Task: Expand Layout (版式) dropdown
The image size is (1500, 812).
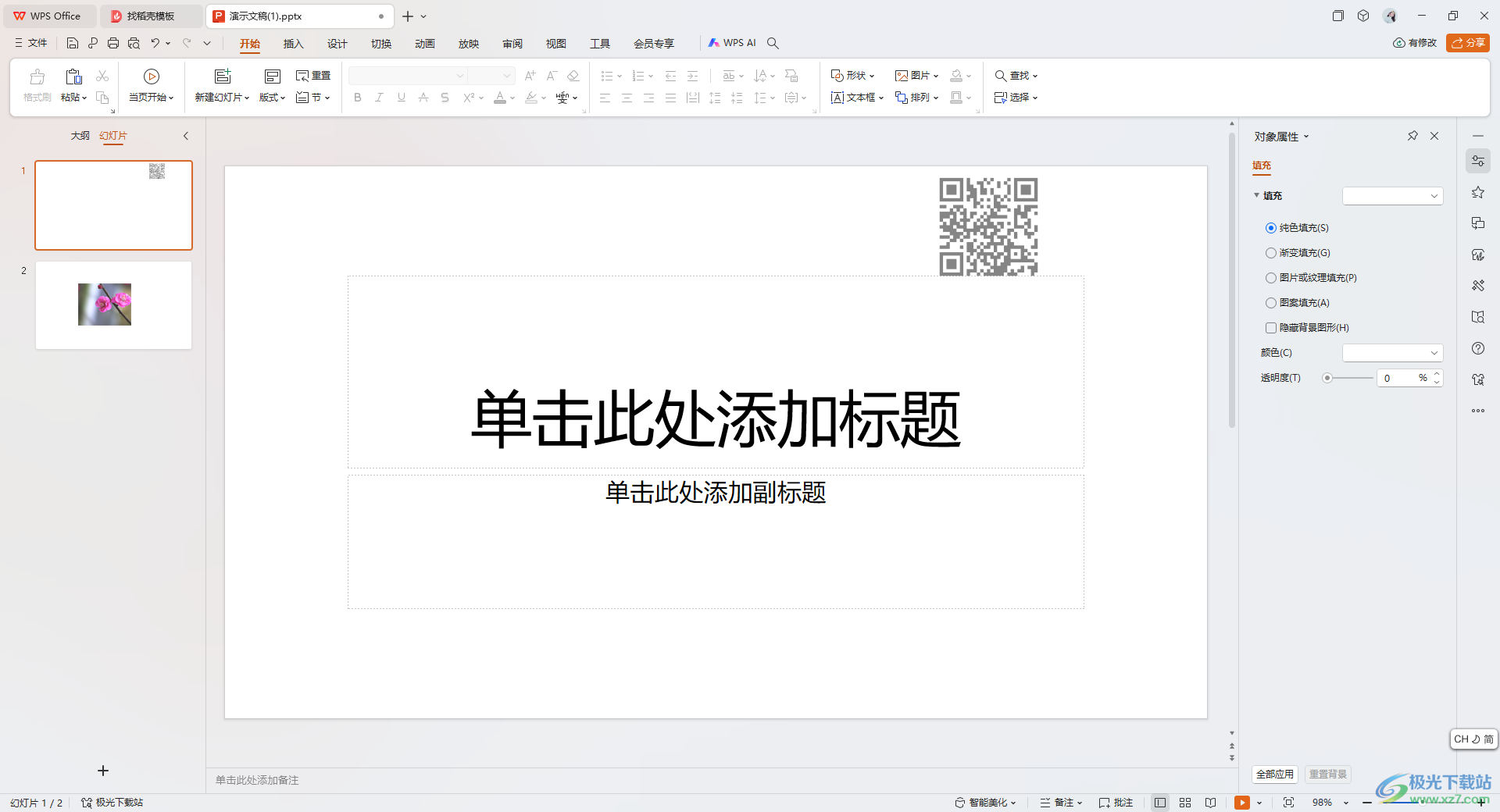Action: click(x=273, y=98)
